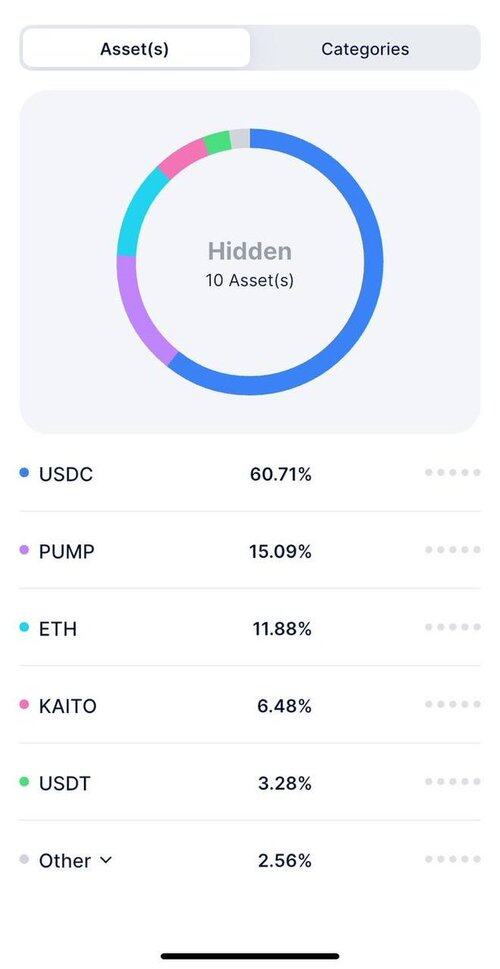
Task: Select the Asset(s) tab
Action: click(x=135, y=49)
